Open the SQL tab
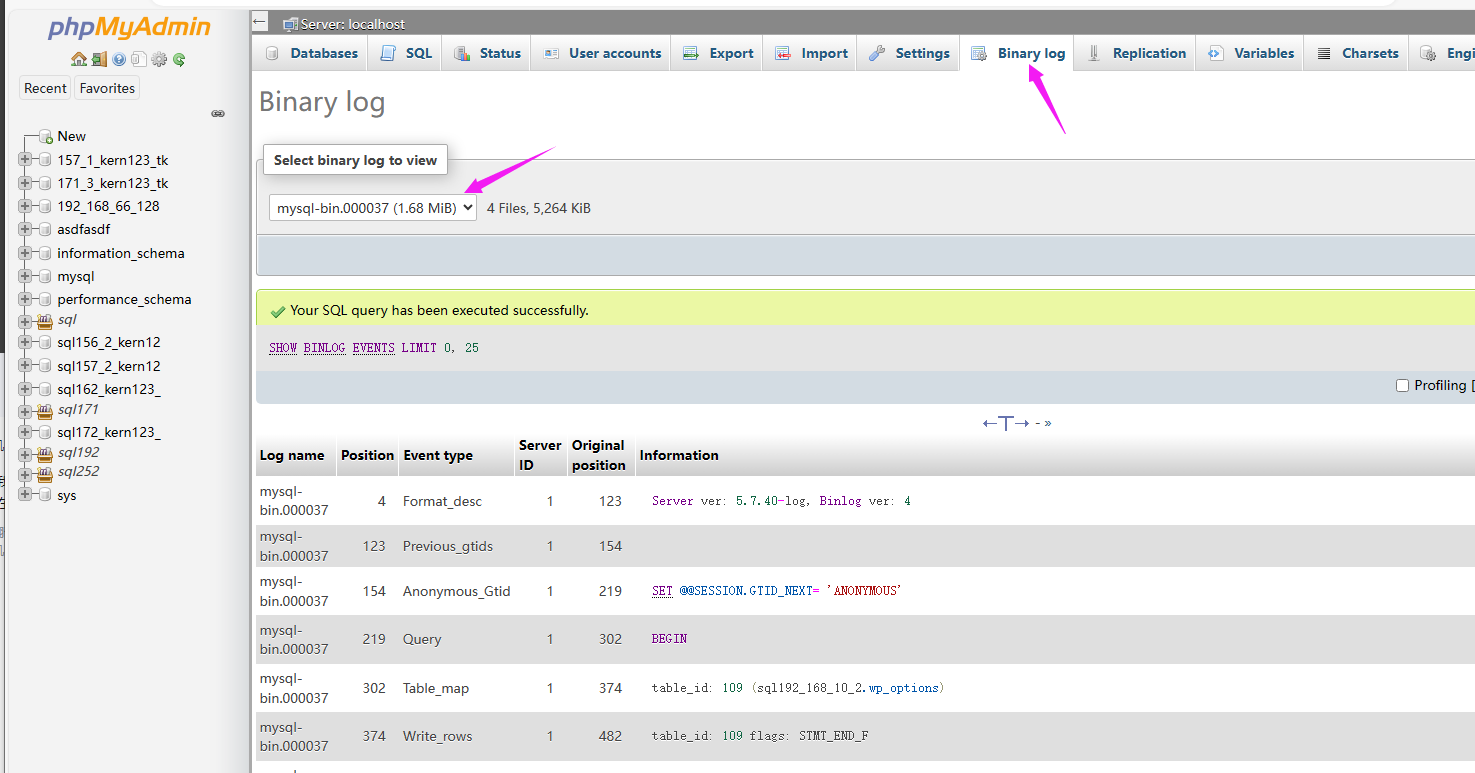 (406, 54)
